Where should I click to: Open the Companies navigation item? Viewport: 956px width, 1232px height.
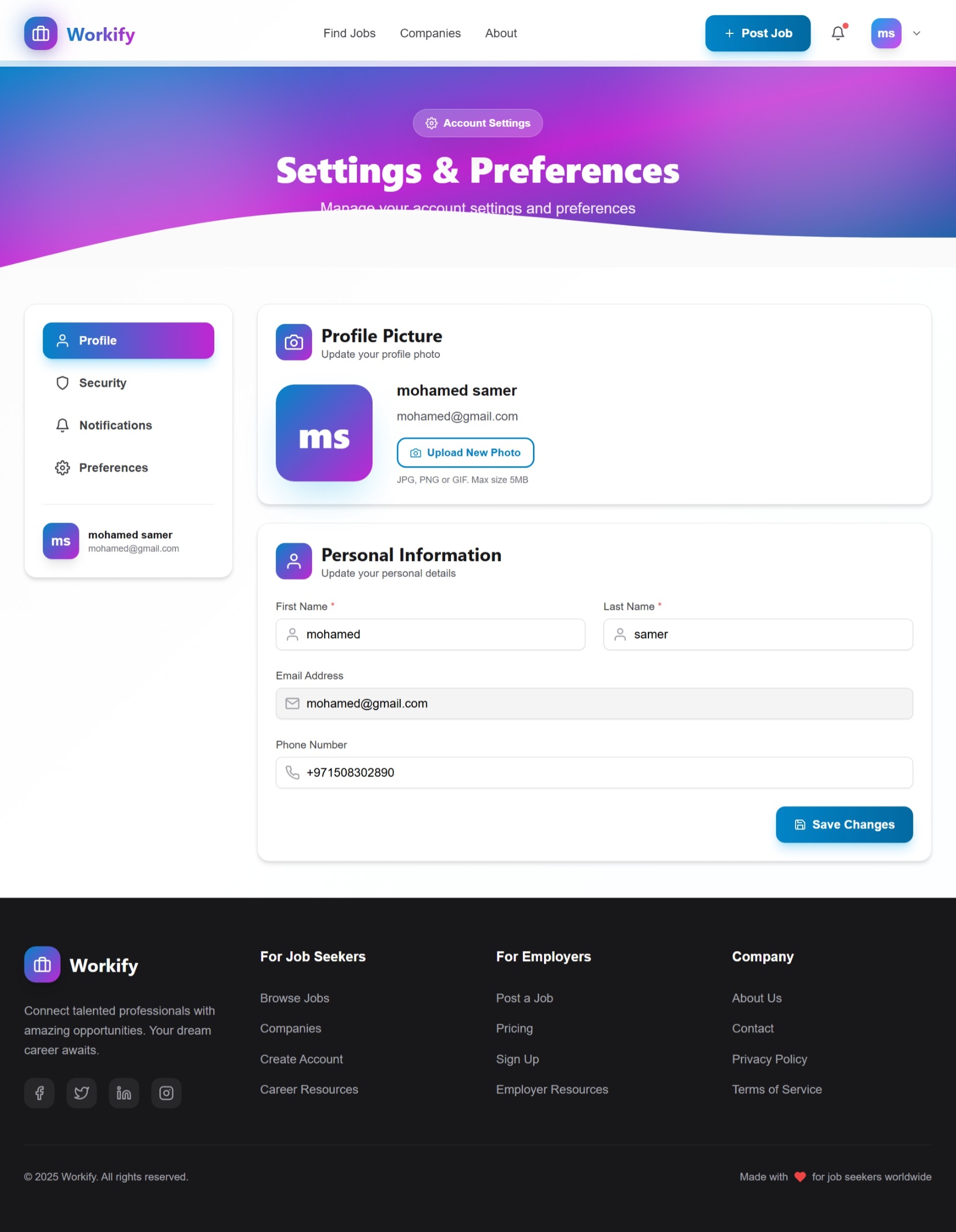pos(430,33)
